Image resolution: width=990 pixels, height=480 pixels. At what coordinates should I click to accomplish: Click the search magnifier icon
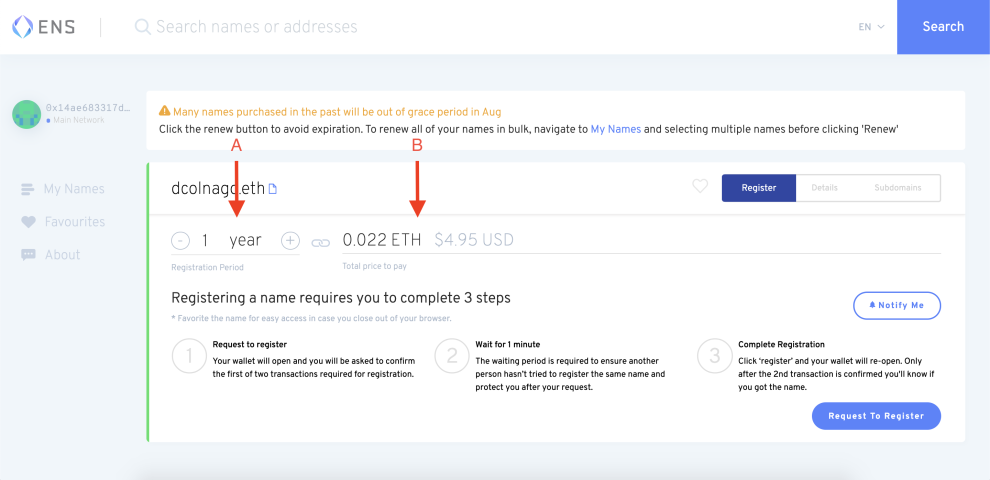point(143,27)
